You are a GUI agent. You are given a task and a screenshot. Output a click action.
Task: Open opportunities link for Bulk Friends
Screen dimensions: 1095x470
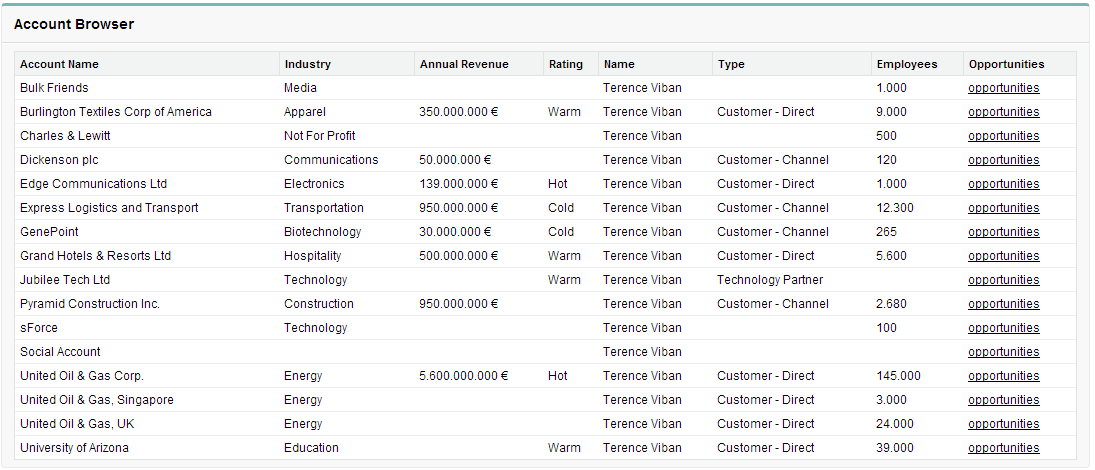point(1004,88)
